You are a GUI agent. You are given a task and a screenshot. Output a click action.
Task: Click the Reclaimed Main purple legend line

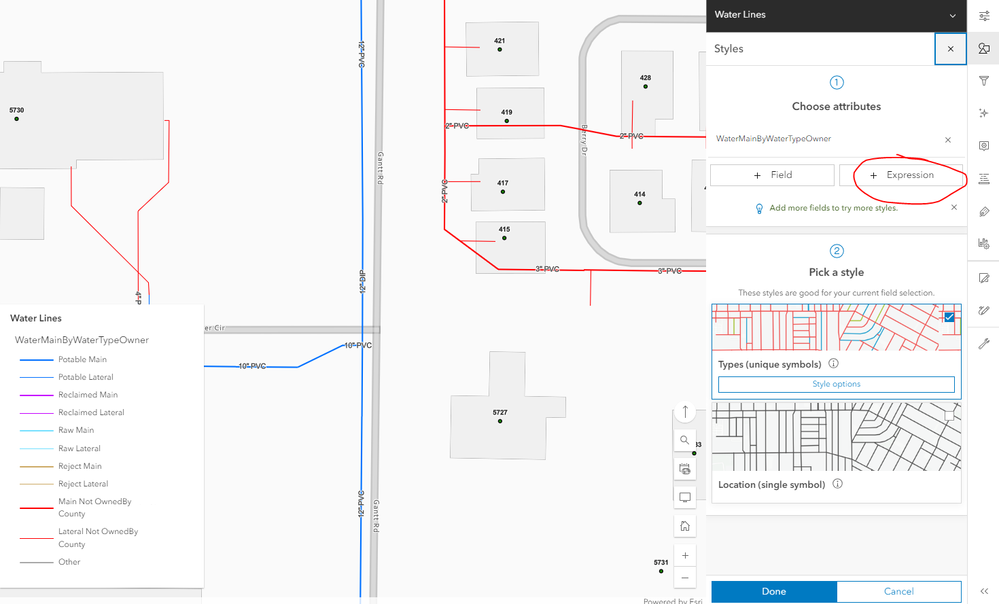[36, 395]
